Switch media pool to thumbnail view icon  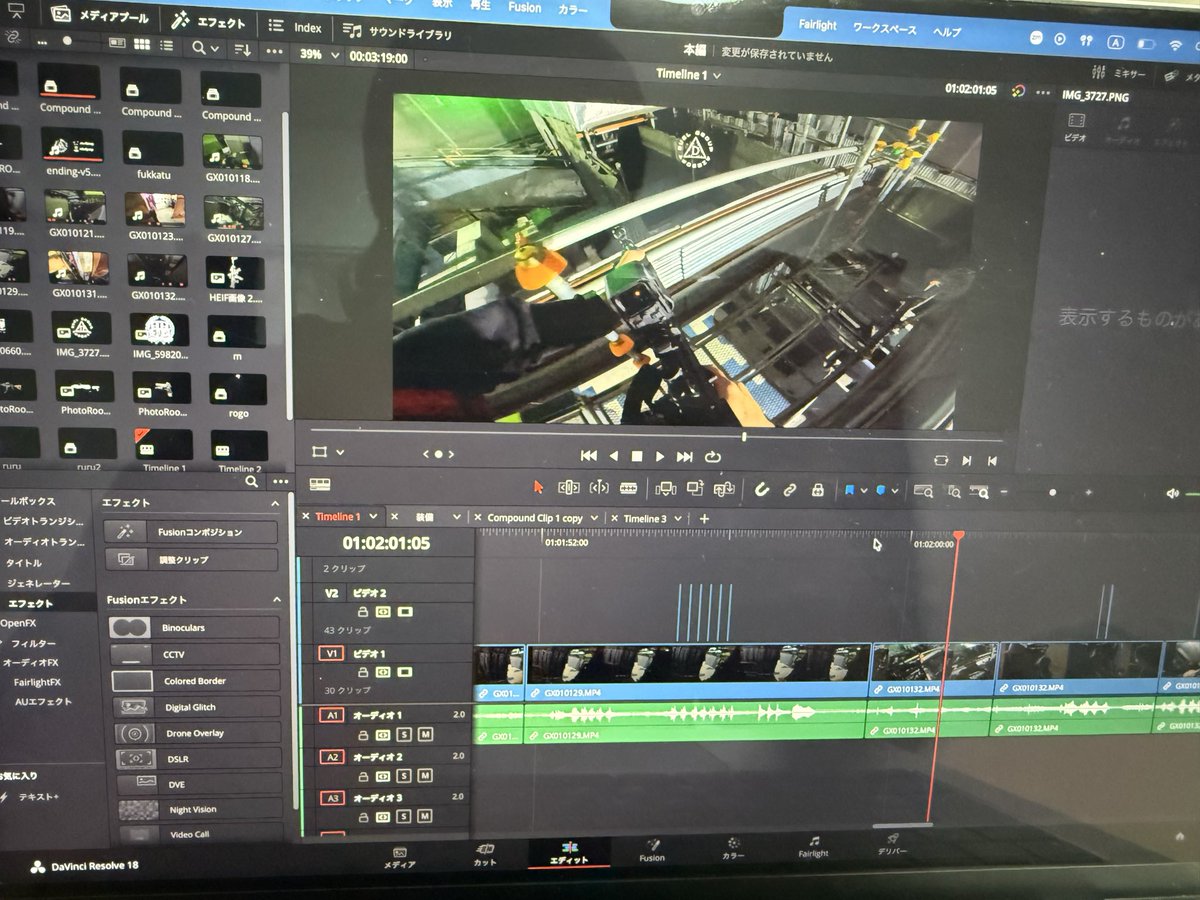pyautogui.click(x=141, y=46)
